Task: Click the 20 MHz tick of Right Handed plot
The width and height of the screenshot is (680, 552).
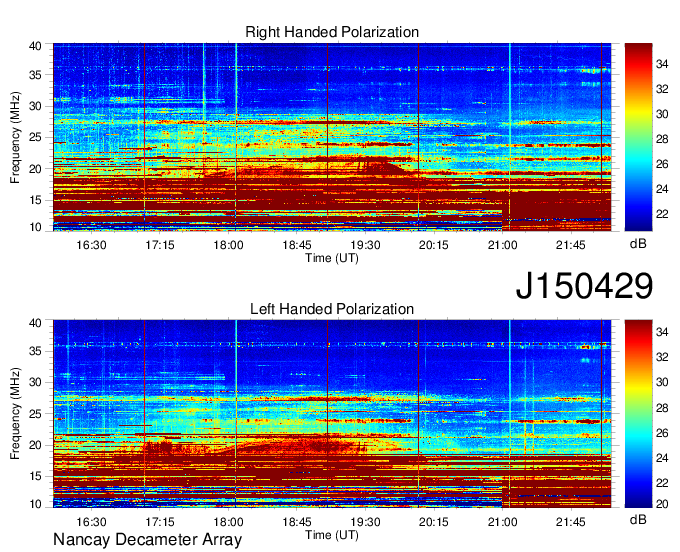Action: tap(35, 169)
